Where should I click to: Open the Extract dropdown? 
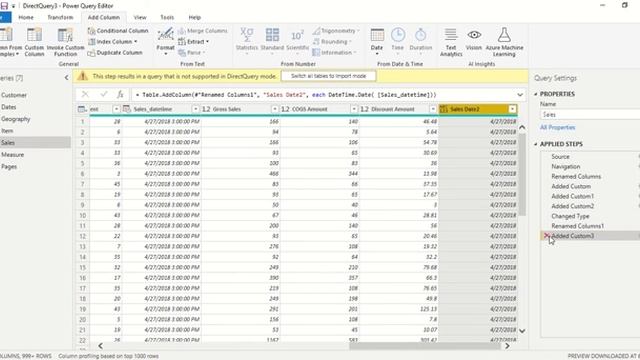[194, 42]
